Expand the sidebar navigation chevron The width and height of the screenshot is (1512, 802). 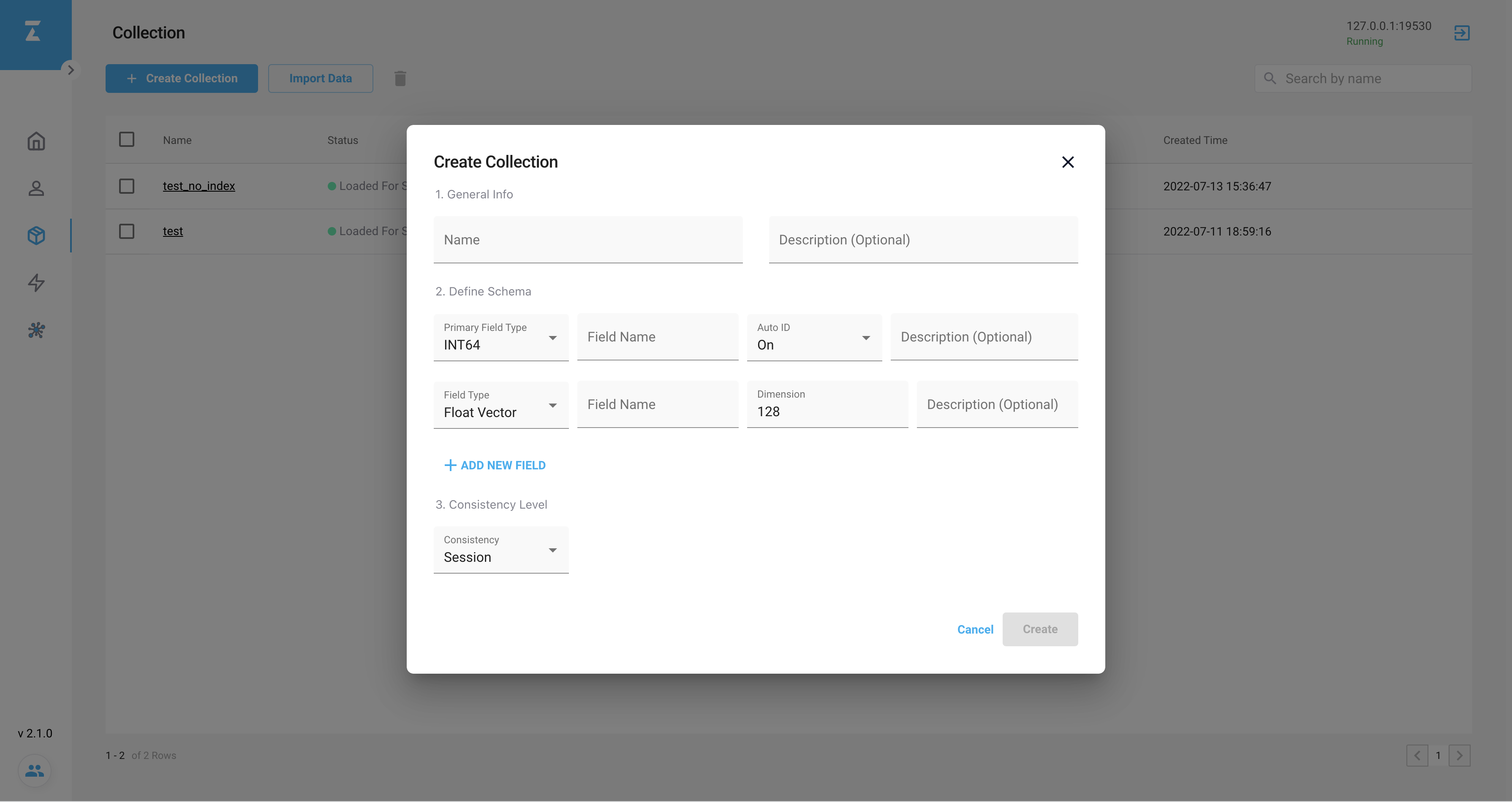pyautogui.click(x=71, y=70)
